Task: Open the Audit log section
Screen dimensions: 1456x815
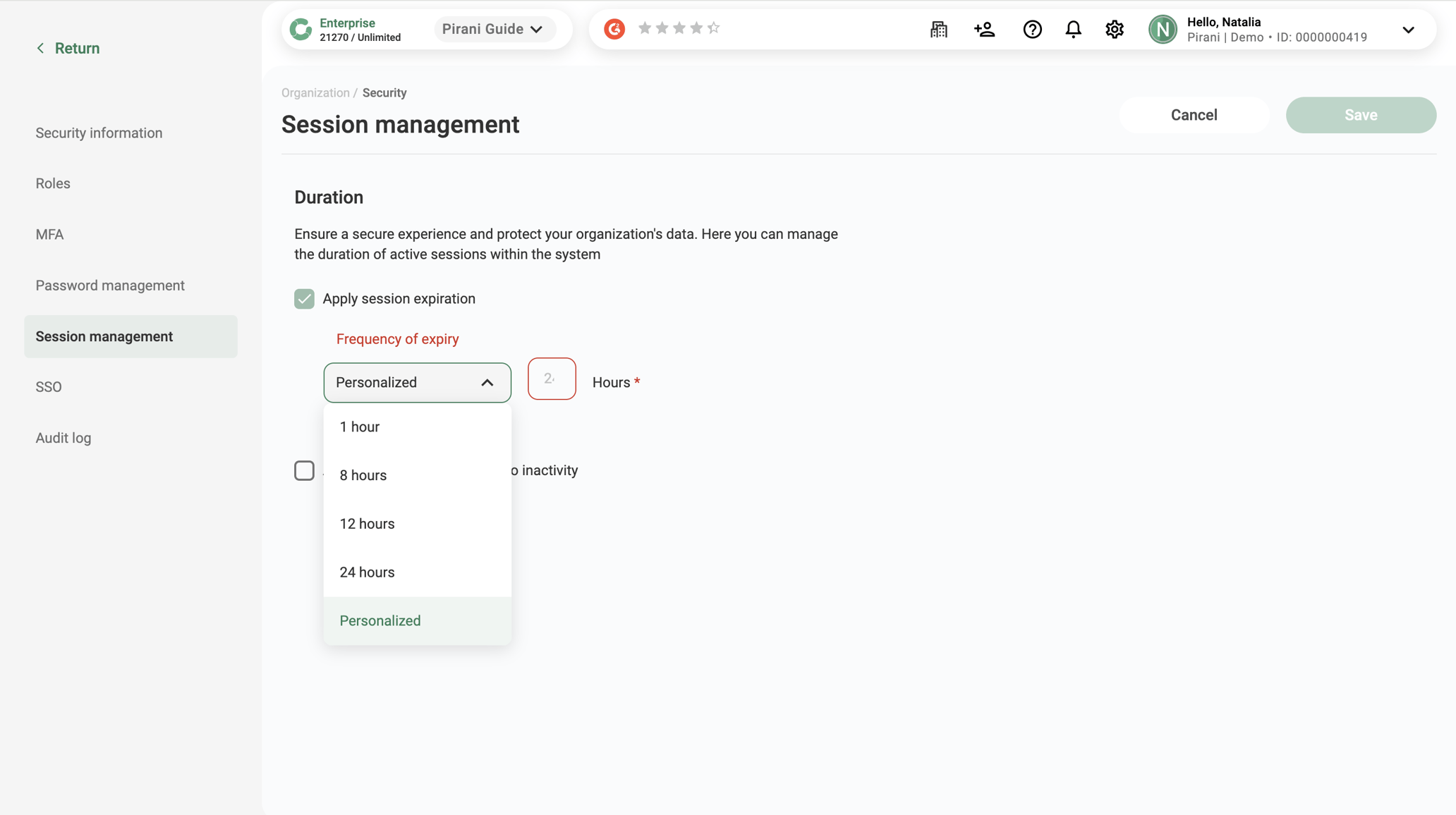Action: 63,437
